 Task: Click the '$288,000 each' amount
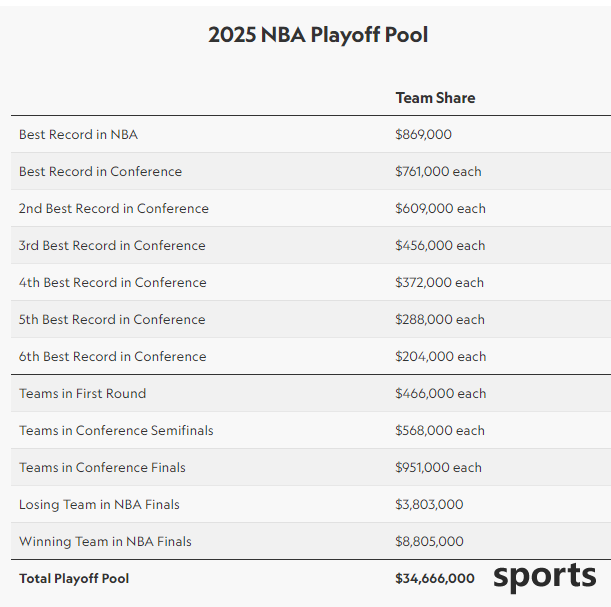[440, 319]
